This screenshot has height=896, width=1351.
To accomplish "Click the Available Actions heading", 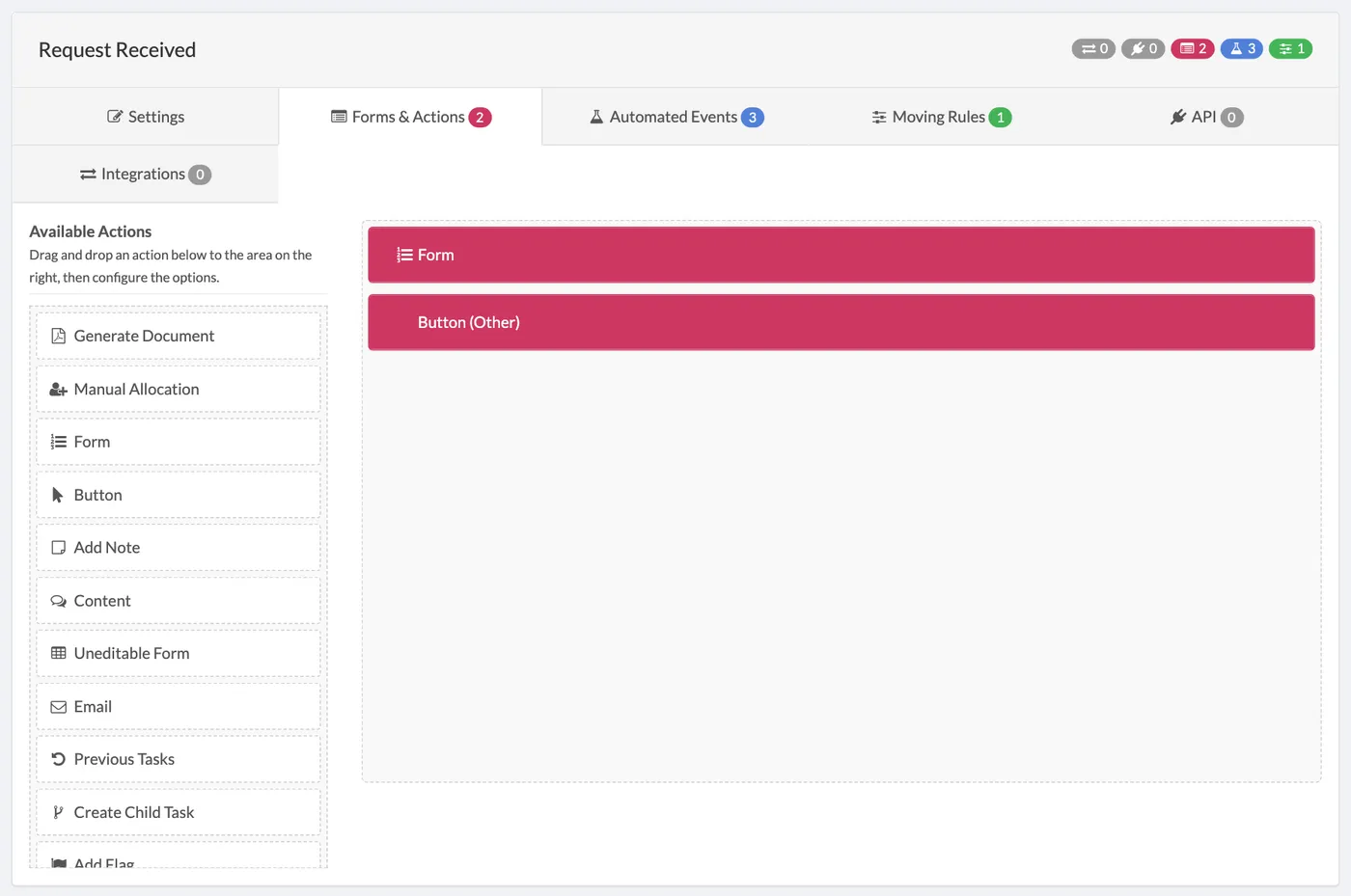I will pyautogui.click(x=91, y=231).
